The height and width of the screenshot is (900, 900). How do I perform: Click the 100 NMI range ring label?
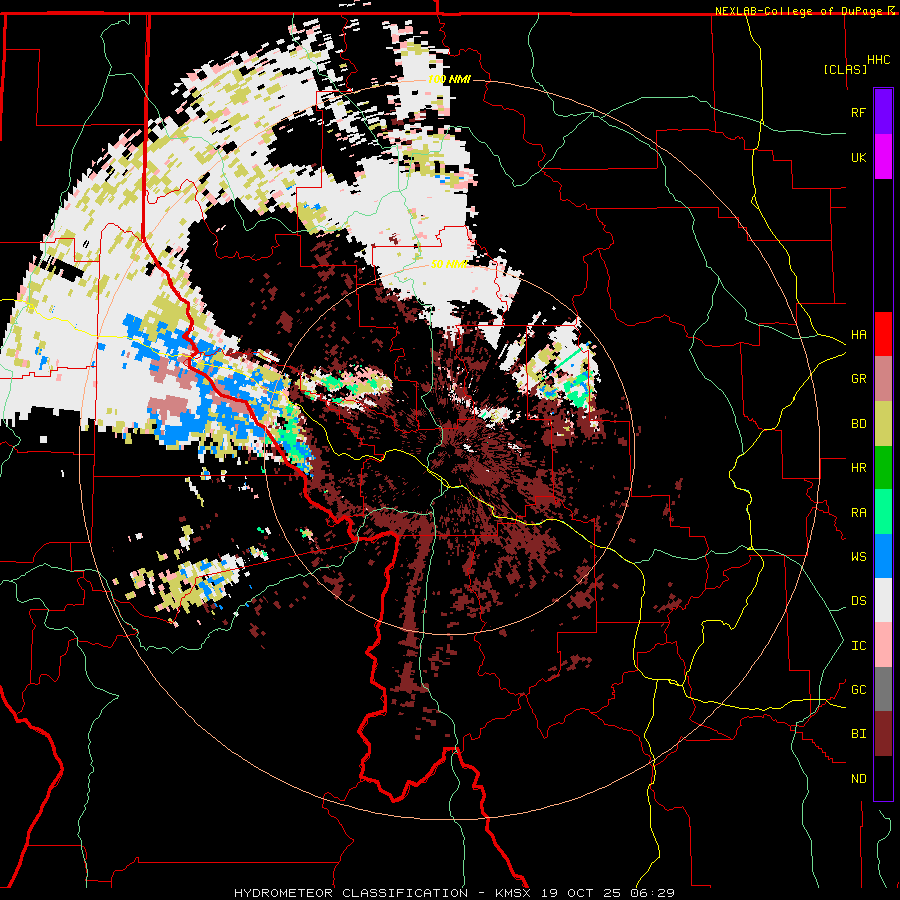click(x=448, y=79)
